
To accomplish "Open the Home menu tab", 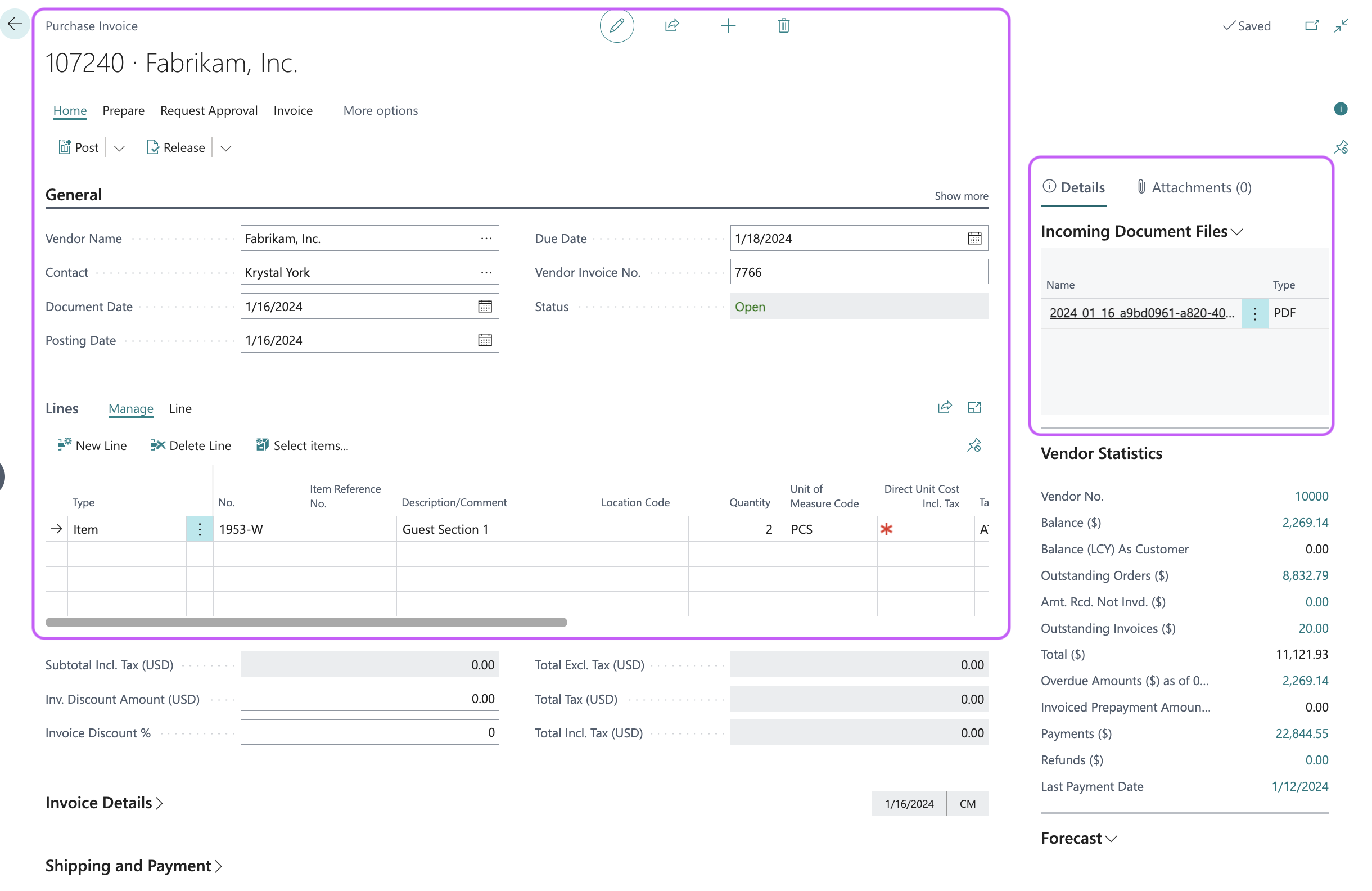I will 70,110.
